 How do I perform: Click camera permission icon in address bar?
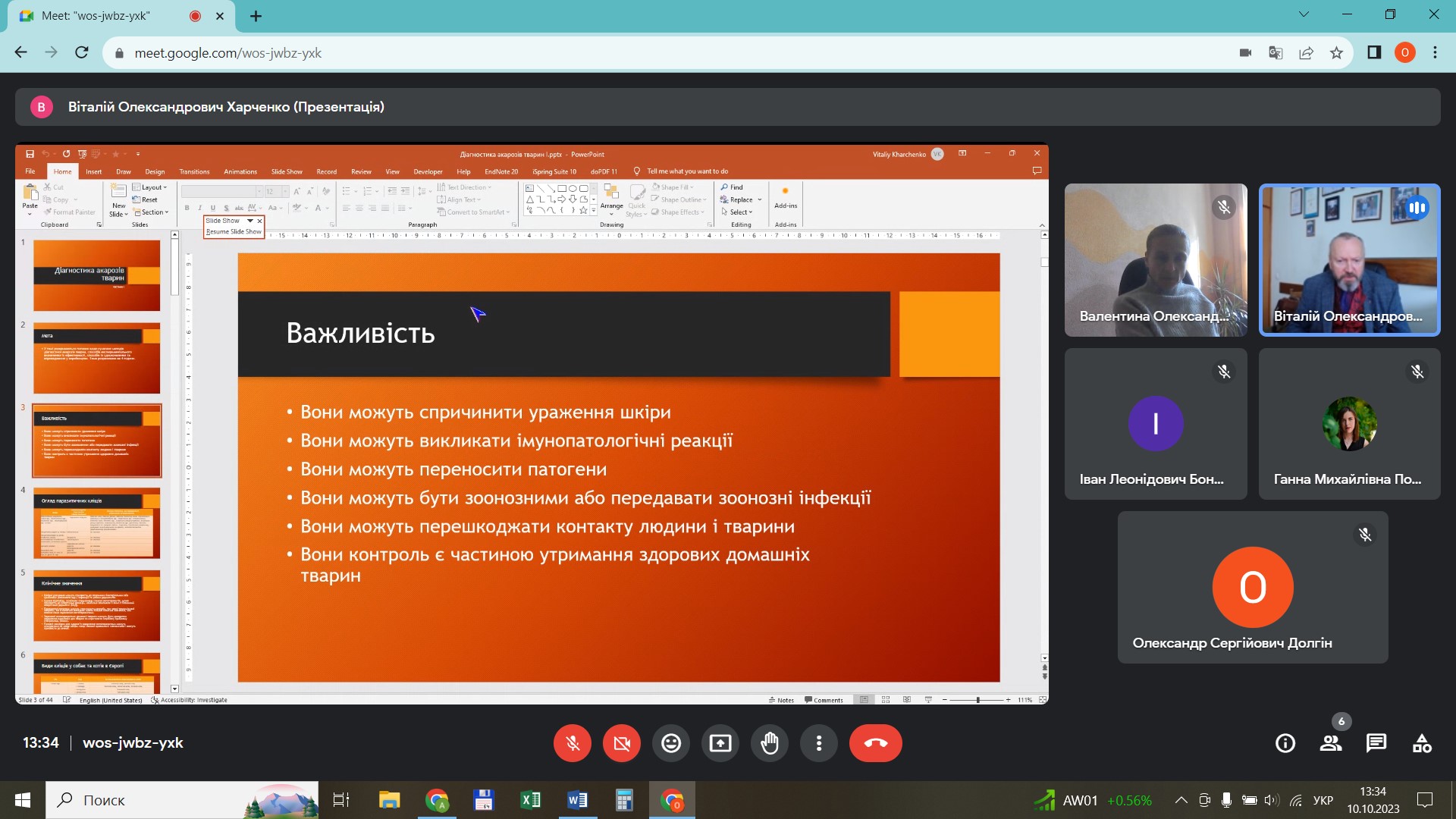click(1245, 52)
